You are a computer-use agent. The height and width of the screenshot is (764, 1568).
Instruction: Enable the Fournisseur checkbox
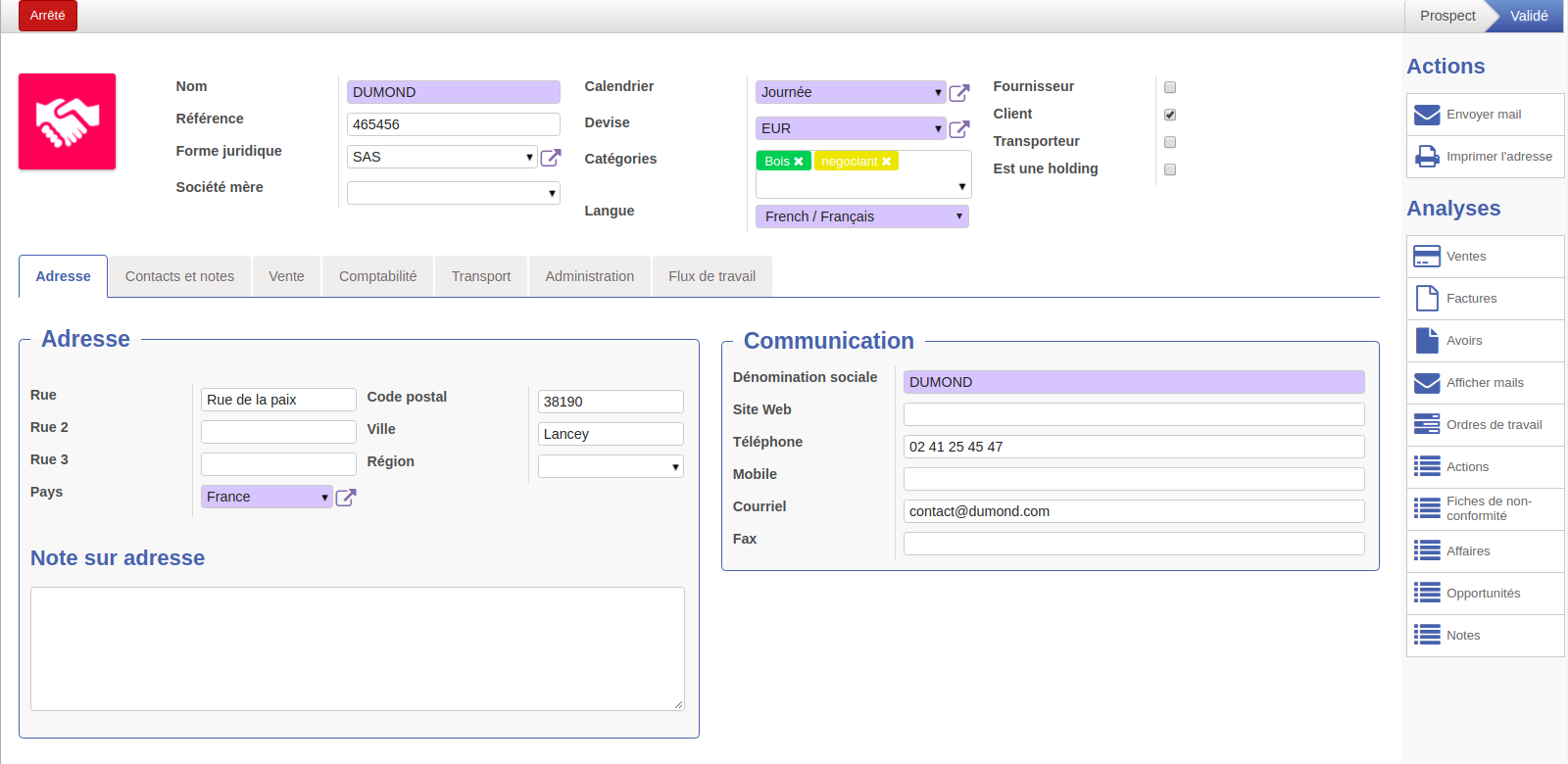point(1170,87)
